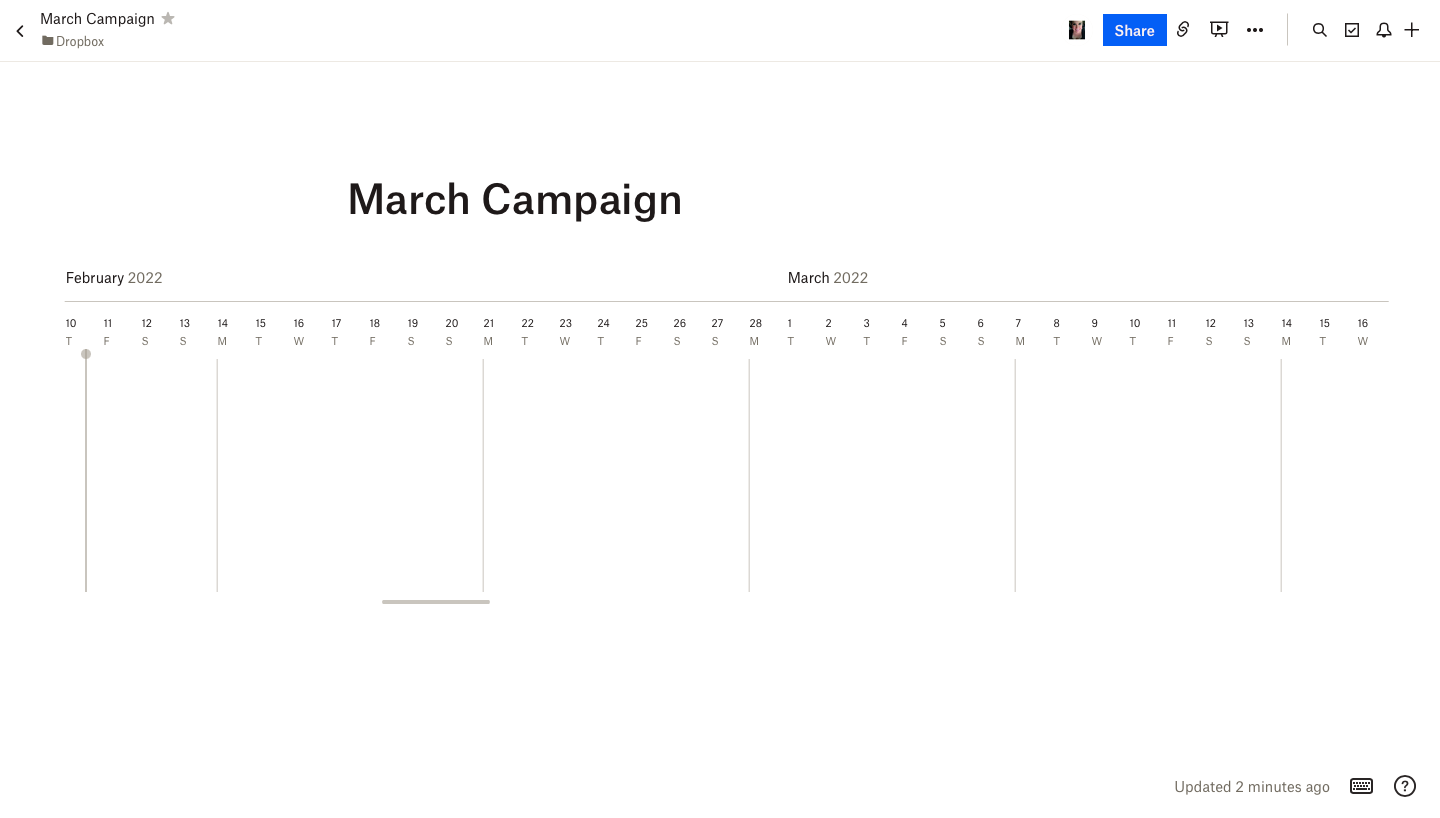
Task: Open the three-dot more options menu
Action: pyautogui.click(x=1255, y=30)
